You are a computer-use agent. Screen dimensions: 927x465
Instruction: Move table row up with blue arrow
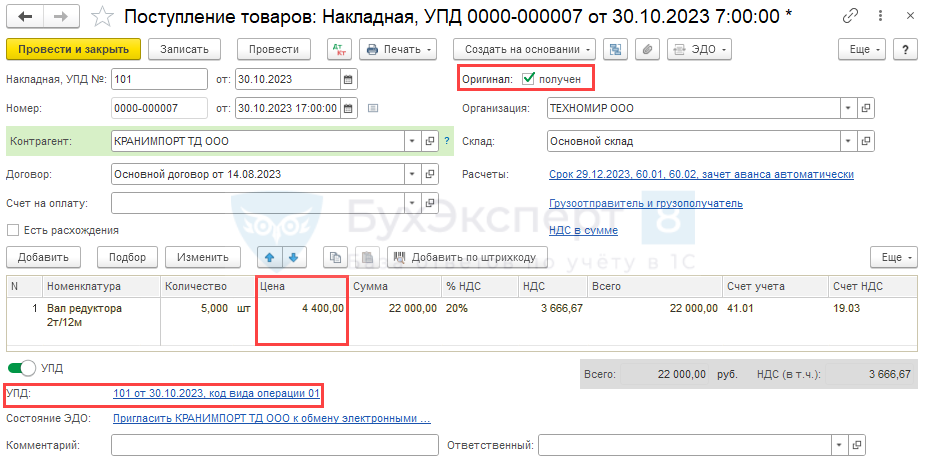coord(270,257)
